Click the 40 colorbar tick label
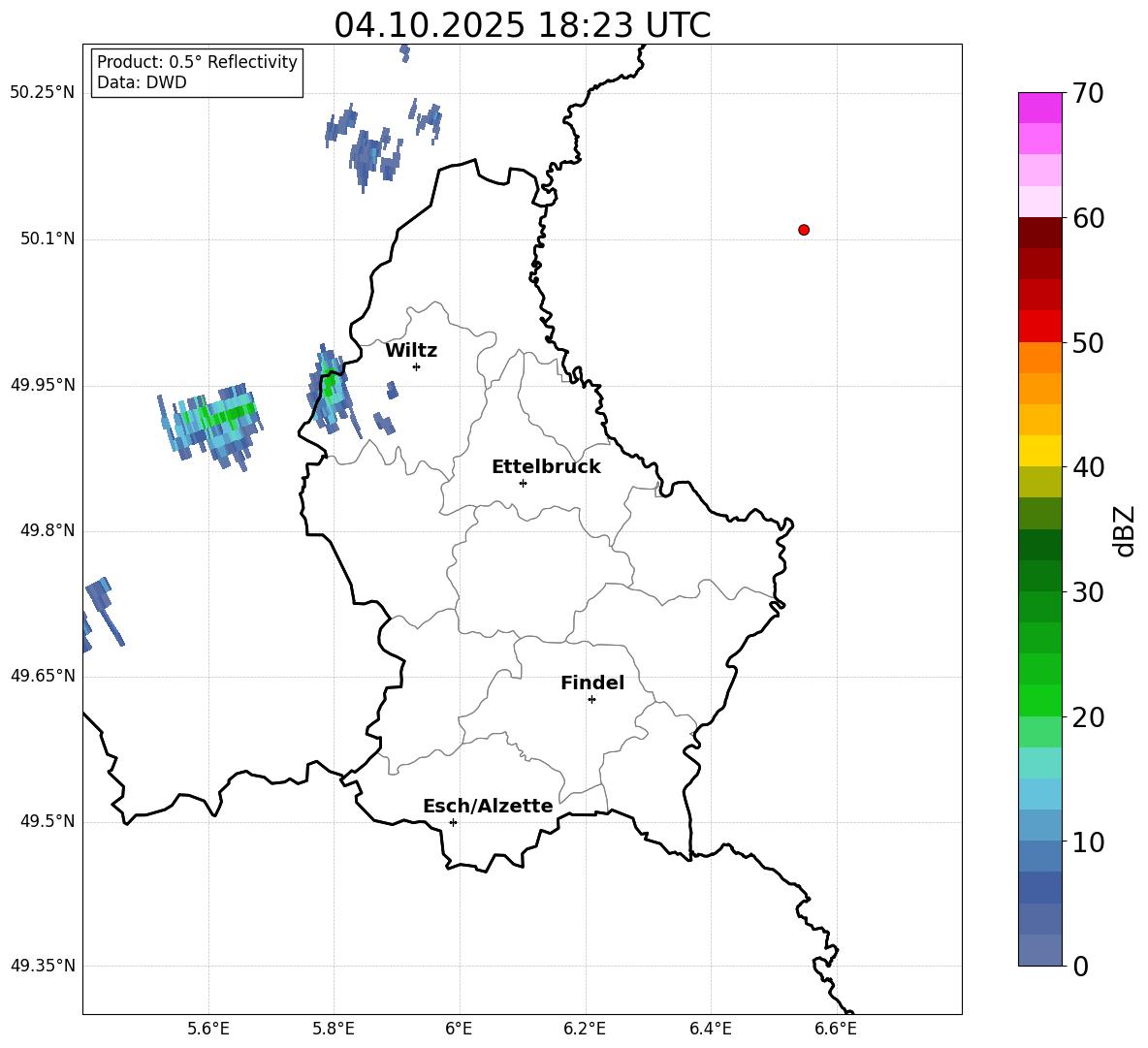The image size is (1148, 1048). (x=1088, y=467)
